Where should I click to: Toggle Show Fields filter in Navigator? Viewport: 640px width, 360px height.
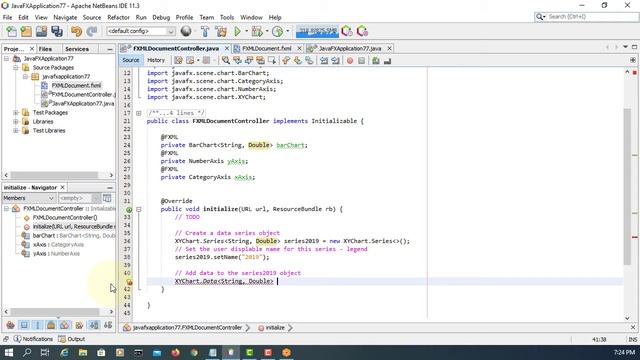[24, 325]
